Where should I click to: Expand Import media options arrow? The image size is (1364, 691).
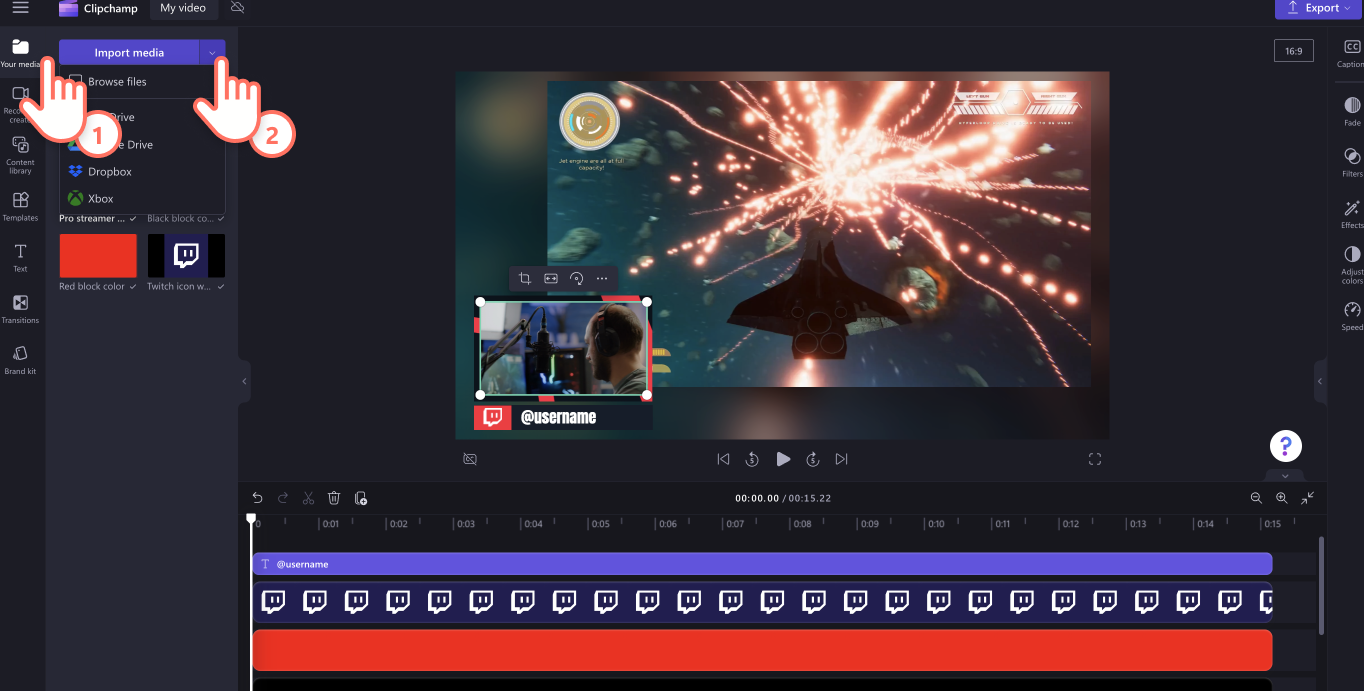(x=212, y=52)
